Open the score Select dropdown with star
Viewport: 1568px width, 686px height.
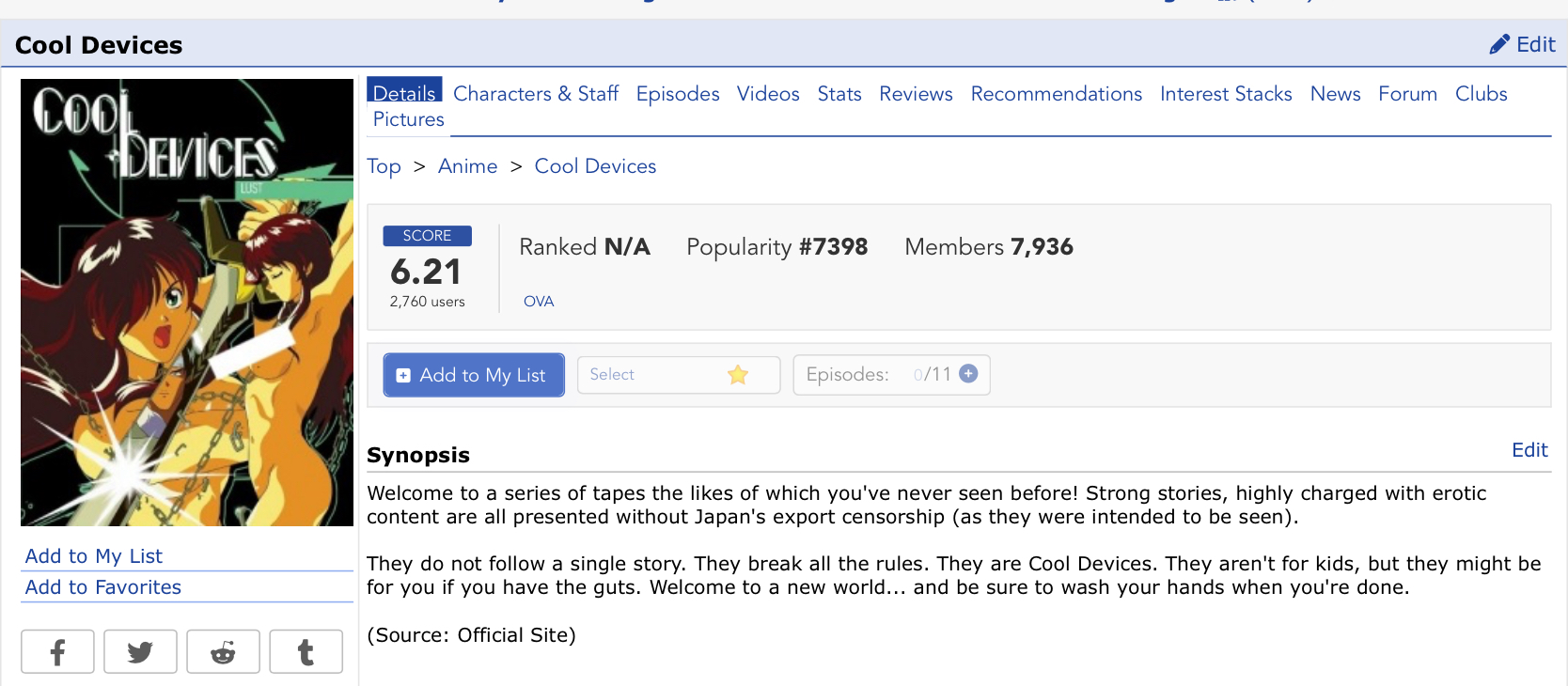679,374
